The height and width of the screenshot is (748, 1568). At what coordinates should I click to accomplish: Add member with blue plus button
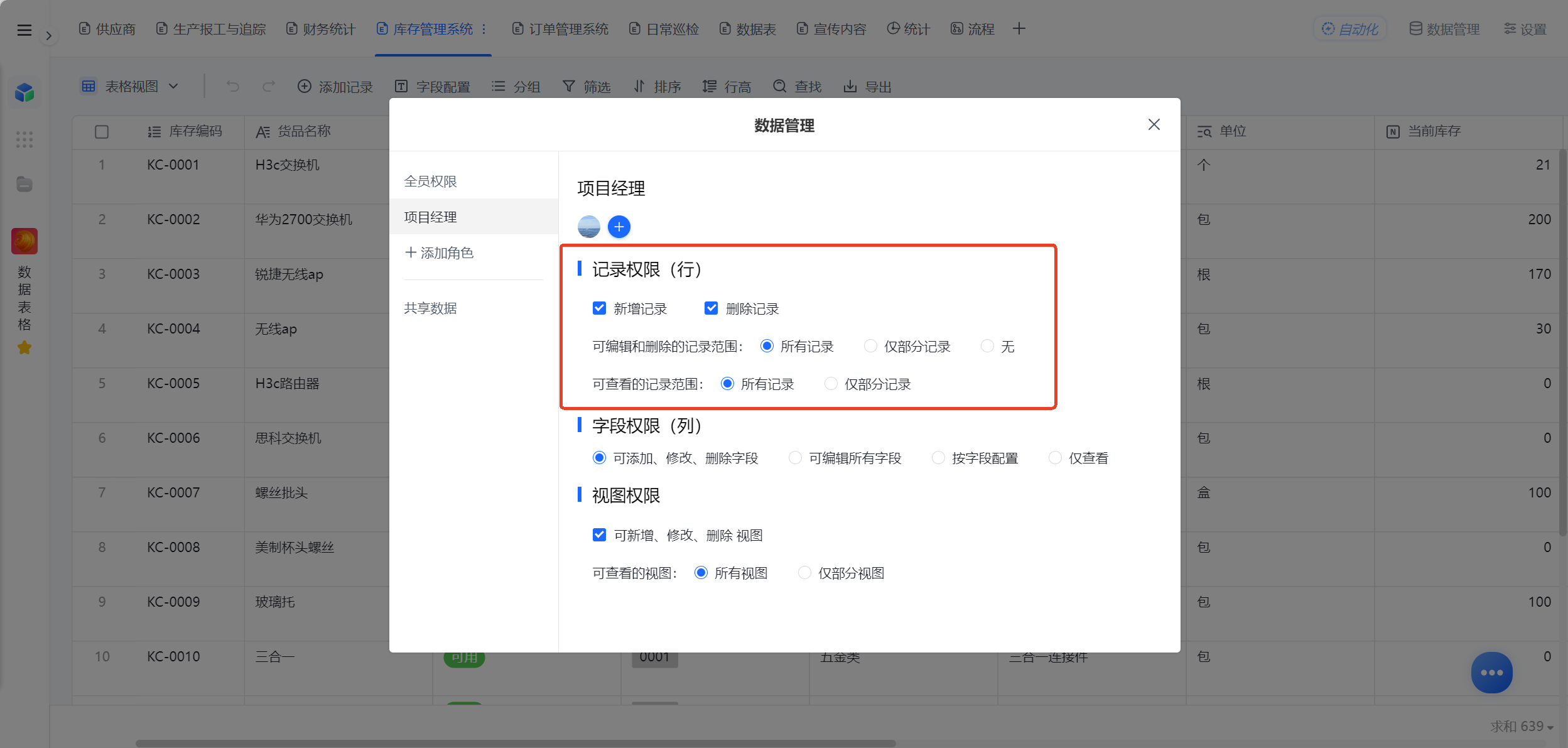point(619,227)
